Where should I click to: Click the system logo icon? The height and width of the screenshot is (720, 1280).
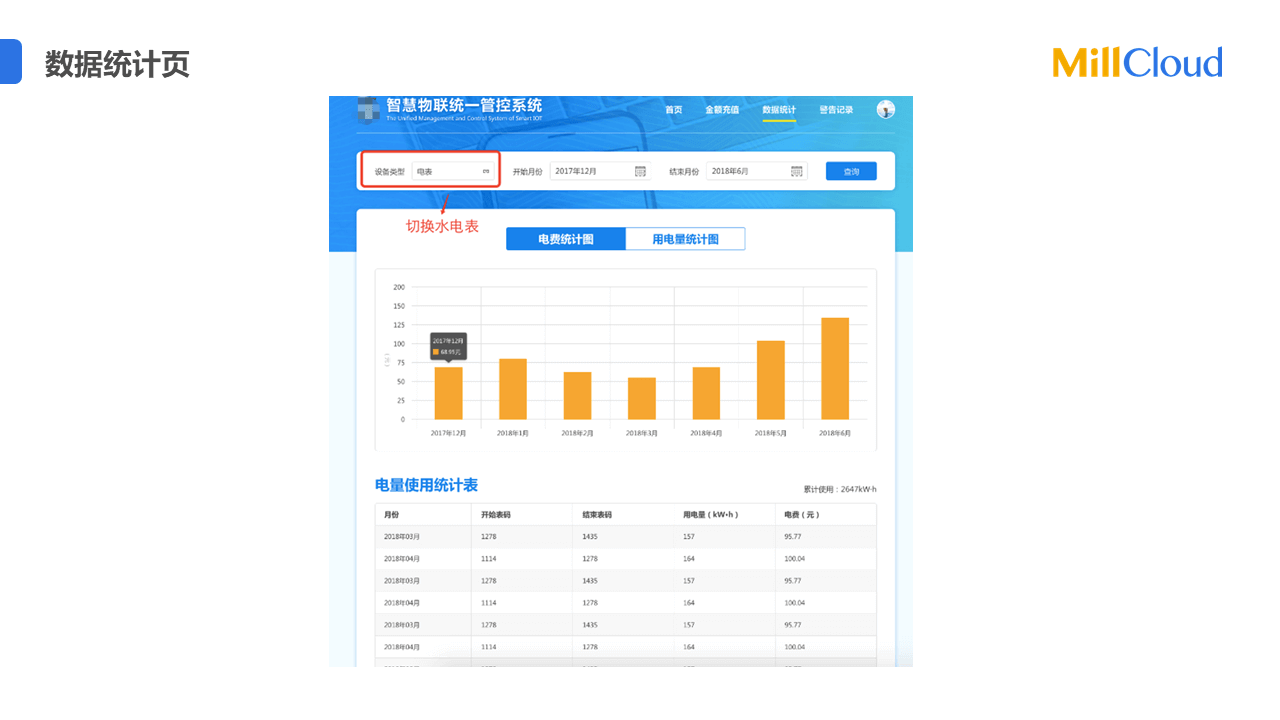click(x=367, y=108)
